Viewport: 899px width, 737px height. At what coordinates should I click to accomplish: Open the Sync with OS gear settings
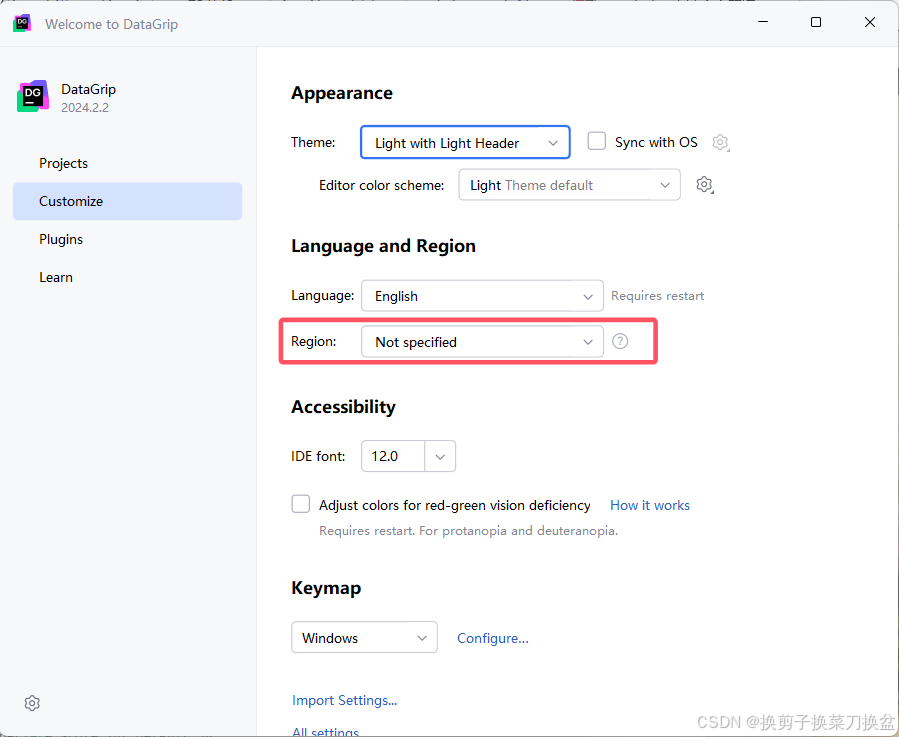point(721,142)
